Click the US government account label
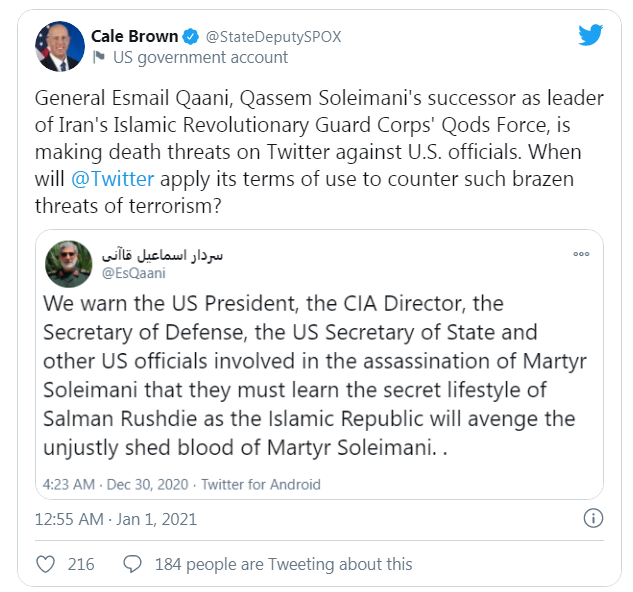This screenshot has width=633, height=592. point(200,57)
